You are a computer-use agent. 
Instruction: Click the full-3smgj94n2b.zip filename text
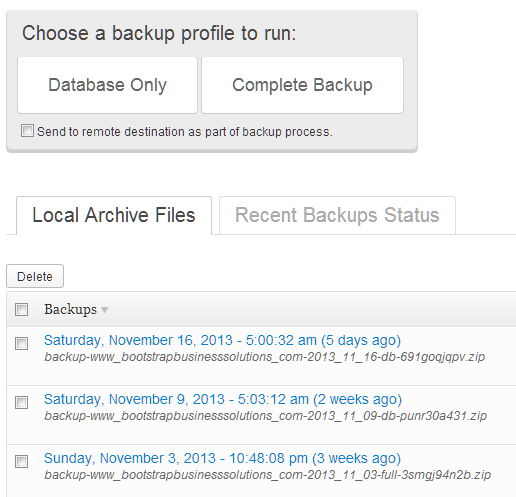coord(268,475)
